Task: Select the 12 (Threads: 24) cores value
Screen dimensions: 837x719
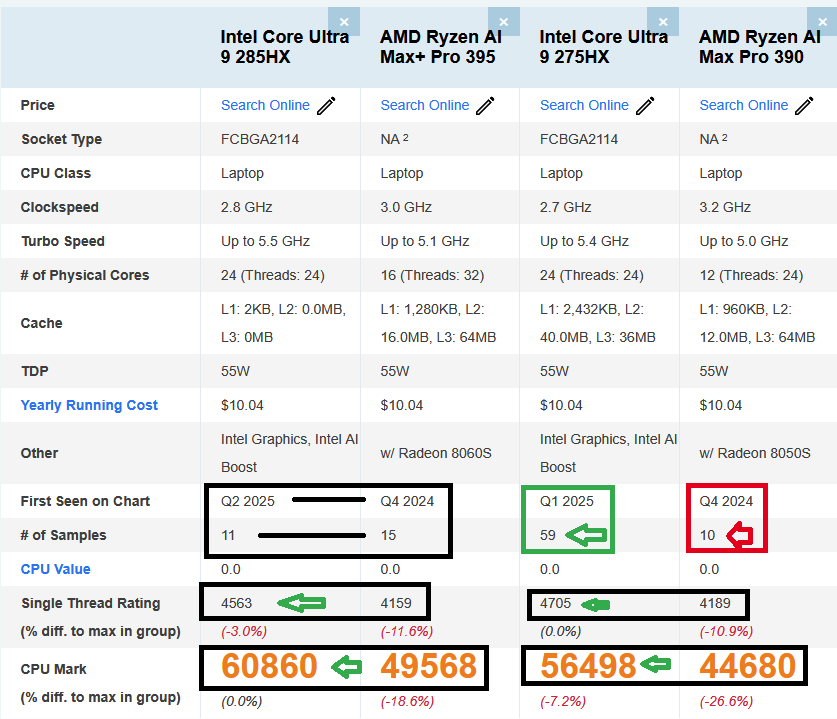Action: click(751, 275)
